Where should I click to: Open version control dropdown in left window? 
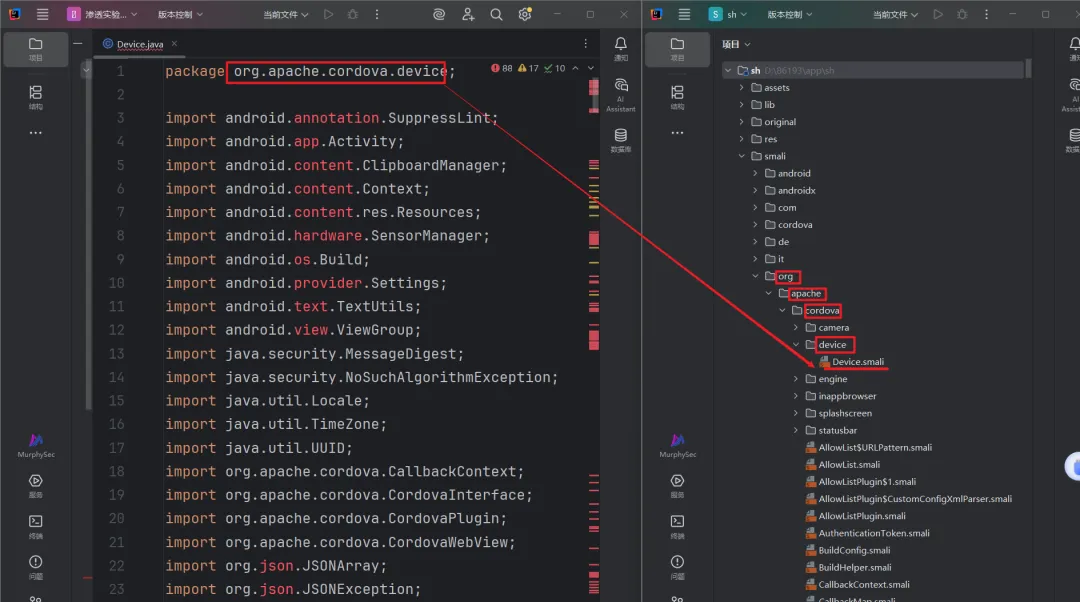tap(180, 14)
